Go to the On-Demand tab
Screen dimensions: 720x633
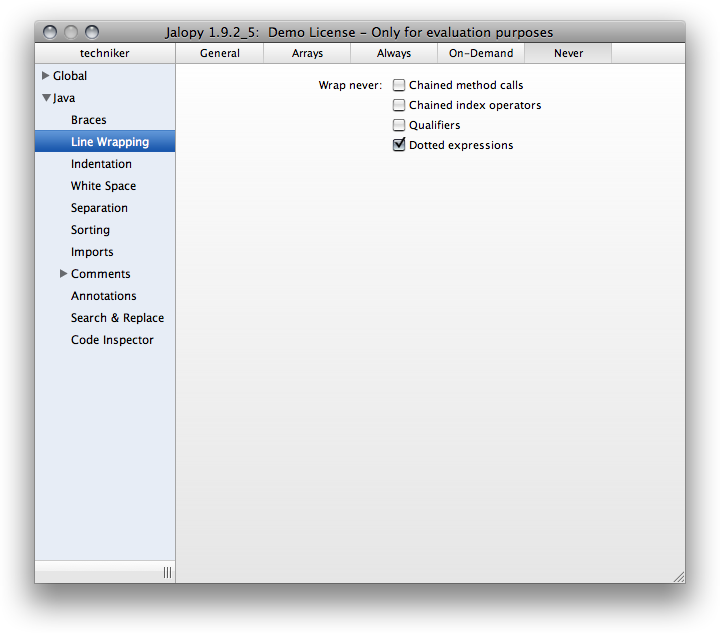click(481, 53)
